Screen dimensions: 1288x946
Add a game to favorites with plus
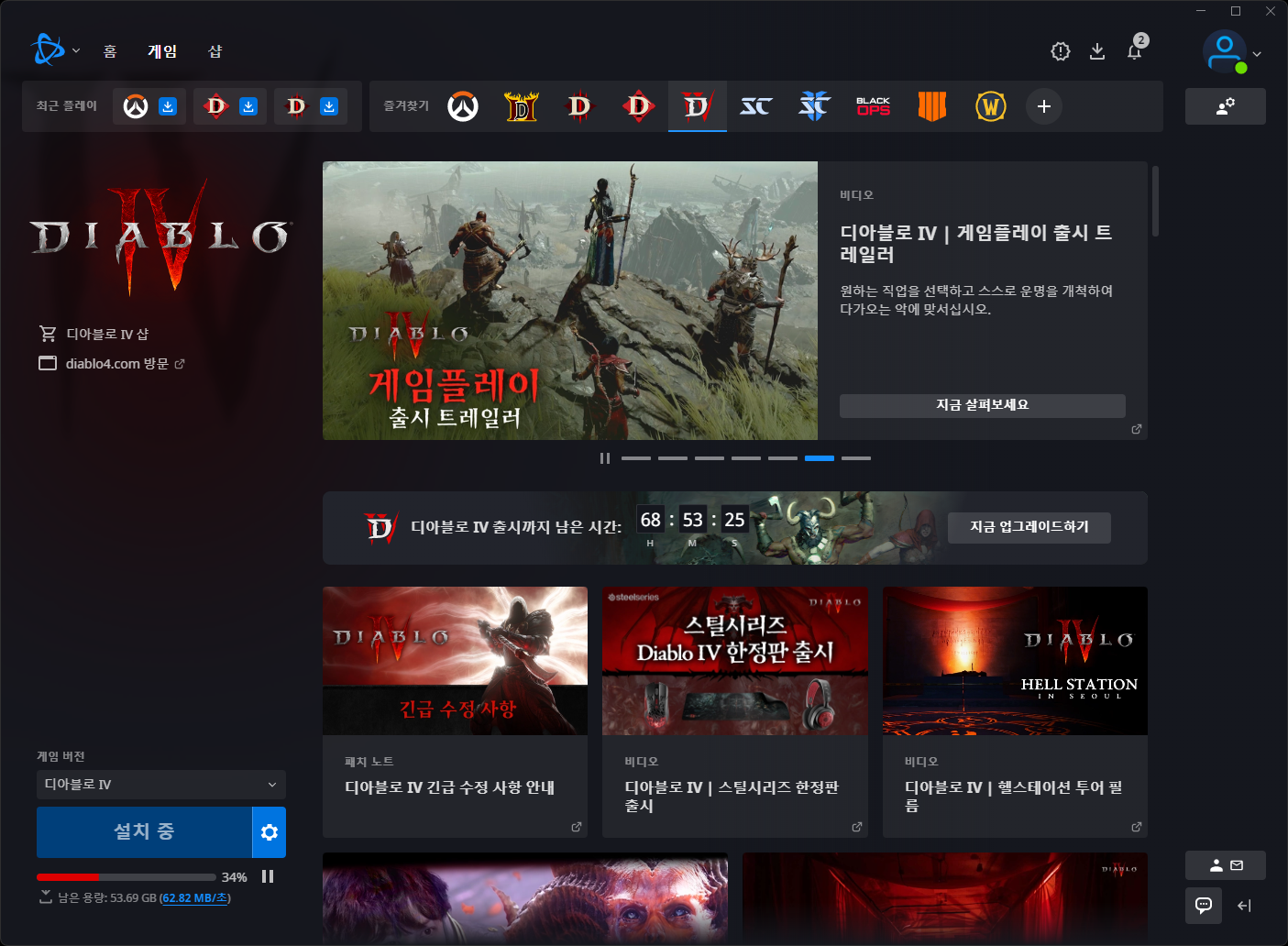click(1044, 106)
